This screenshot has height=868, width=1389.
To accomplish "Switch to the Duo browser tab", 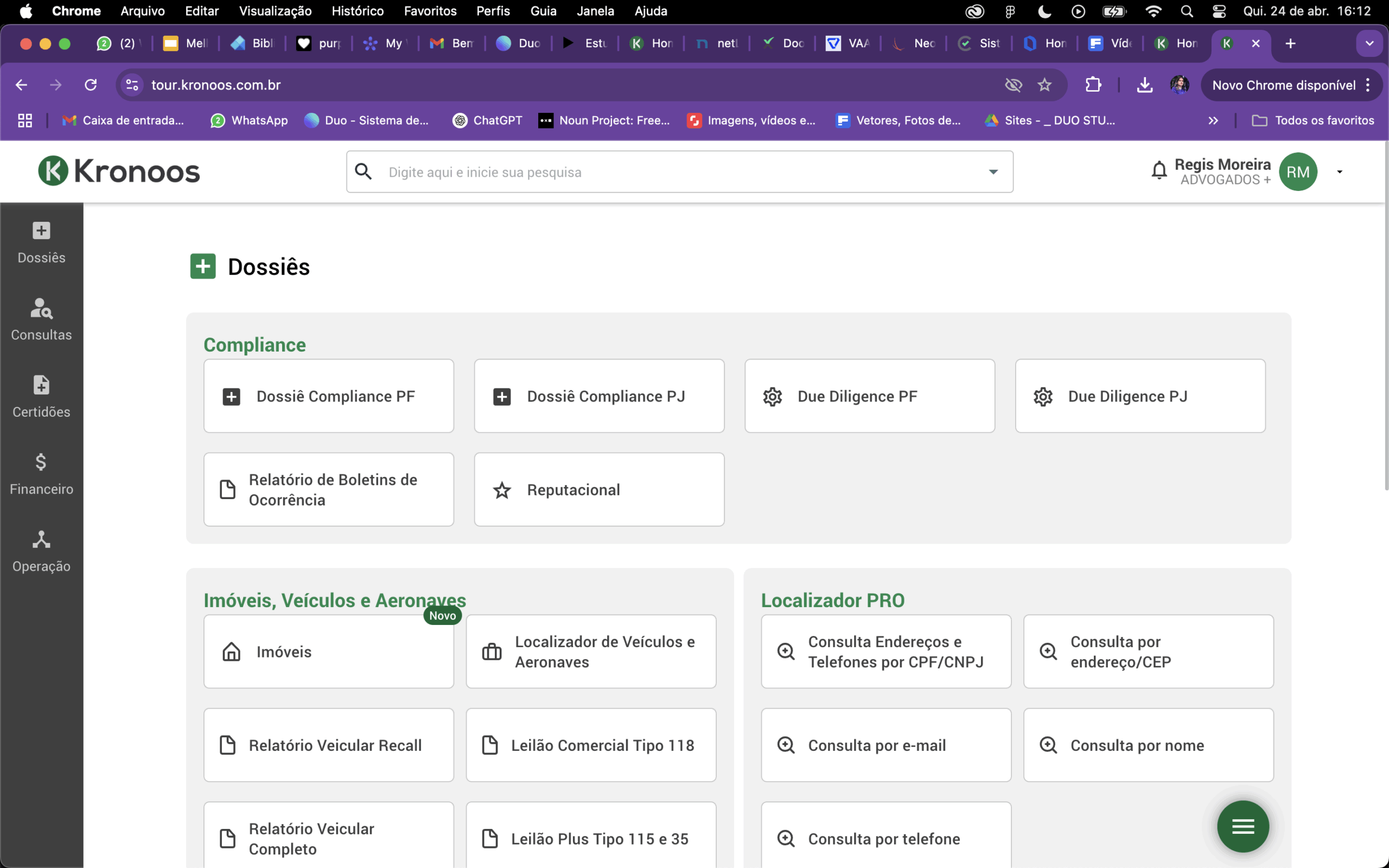I will 519,43.
